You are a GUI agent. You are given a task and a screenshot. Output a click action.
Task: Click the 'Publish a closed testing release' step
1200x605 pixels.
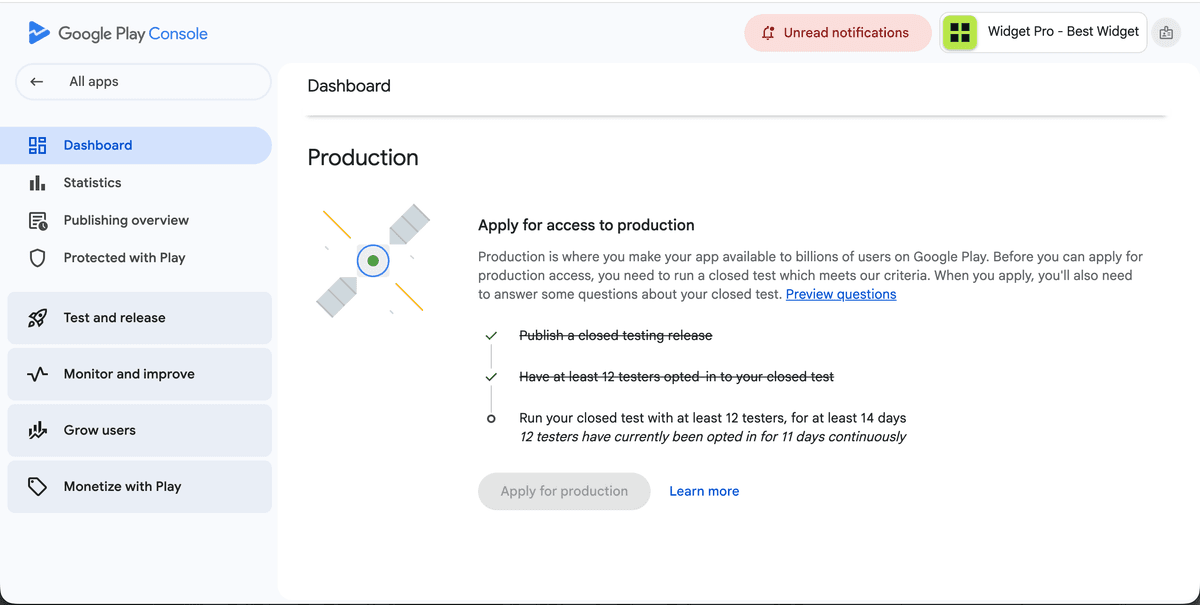(616, 336)
